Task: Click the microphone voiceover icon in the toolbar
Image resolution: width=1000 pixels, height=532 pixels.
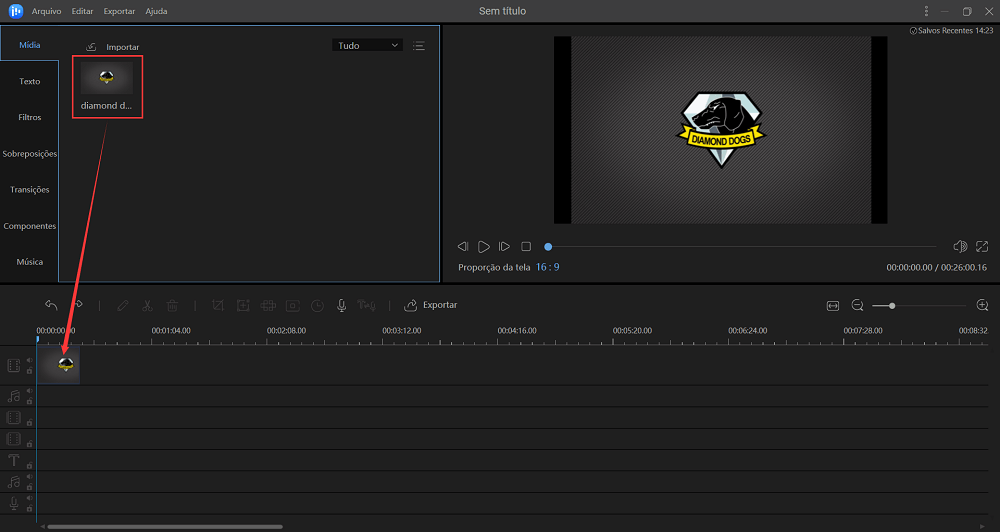Action: [341, 305]
